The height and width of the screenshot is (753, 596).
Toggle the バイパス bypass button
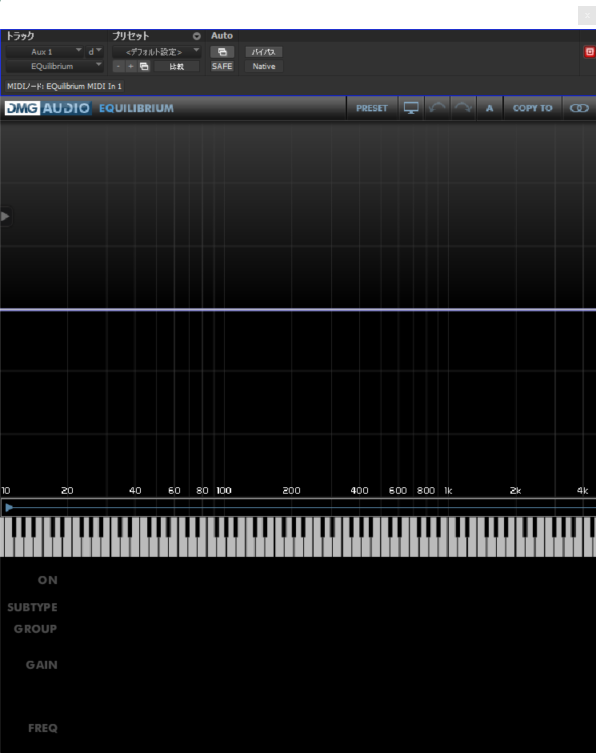point(264,52)
